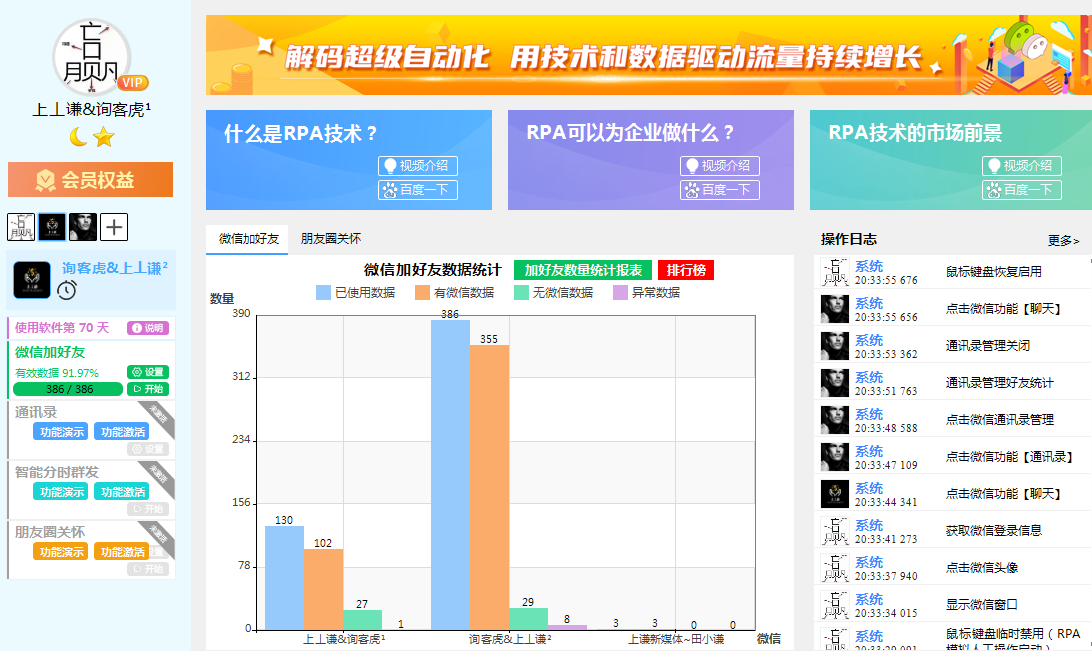Select the 显示微信窗口 log entry text
The width and height of the screenshot is (1092, 651).
[981, 604]
